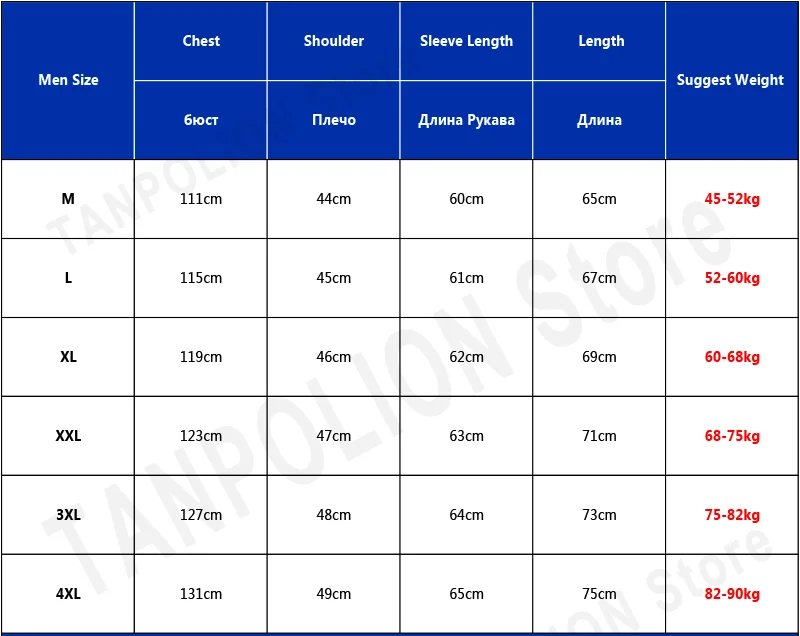Screen dimensions: 800x636
Task: Click the Suggest Weight header
Action: (730, 80)
